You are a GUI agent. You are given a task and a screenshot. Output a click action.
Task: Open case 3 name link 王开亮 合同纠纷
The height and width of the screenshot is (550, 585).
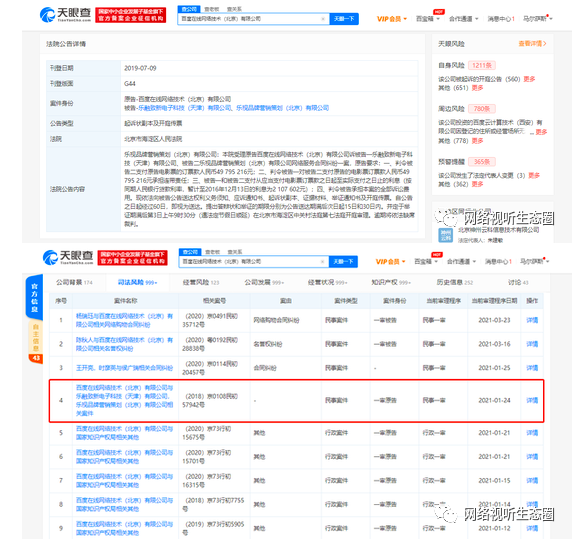tap(124, 368)
